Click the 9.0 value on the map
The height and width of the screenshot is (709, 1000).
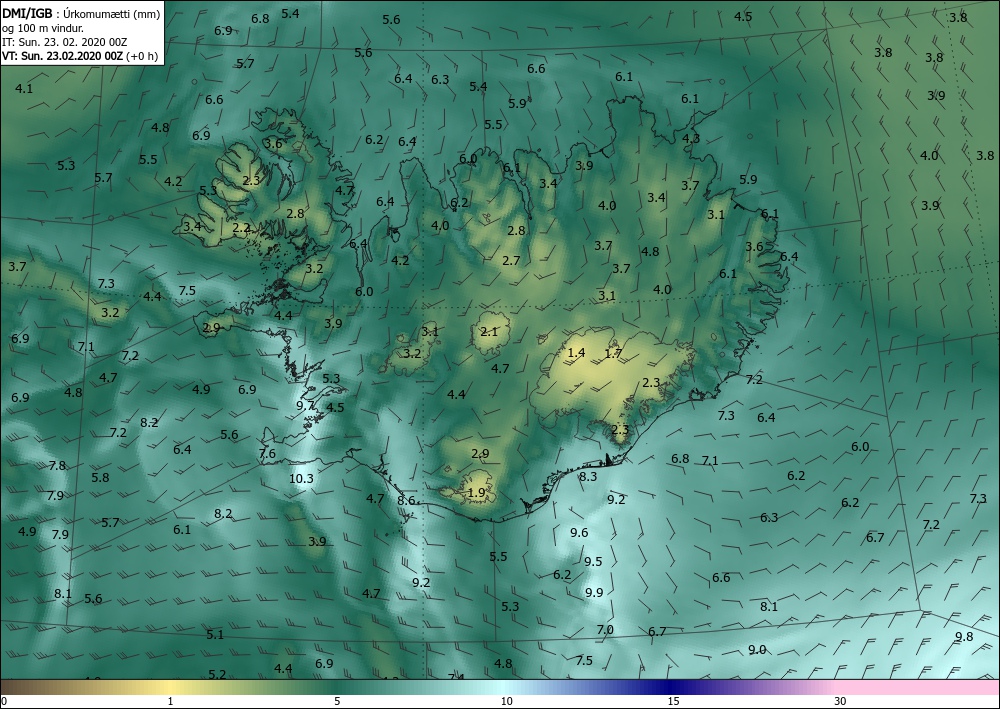tap(757, 650)
